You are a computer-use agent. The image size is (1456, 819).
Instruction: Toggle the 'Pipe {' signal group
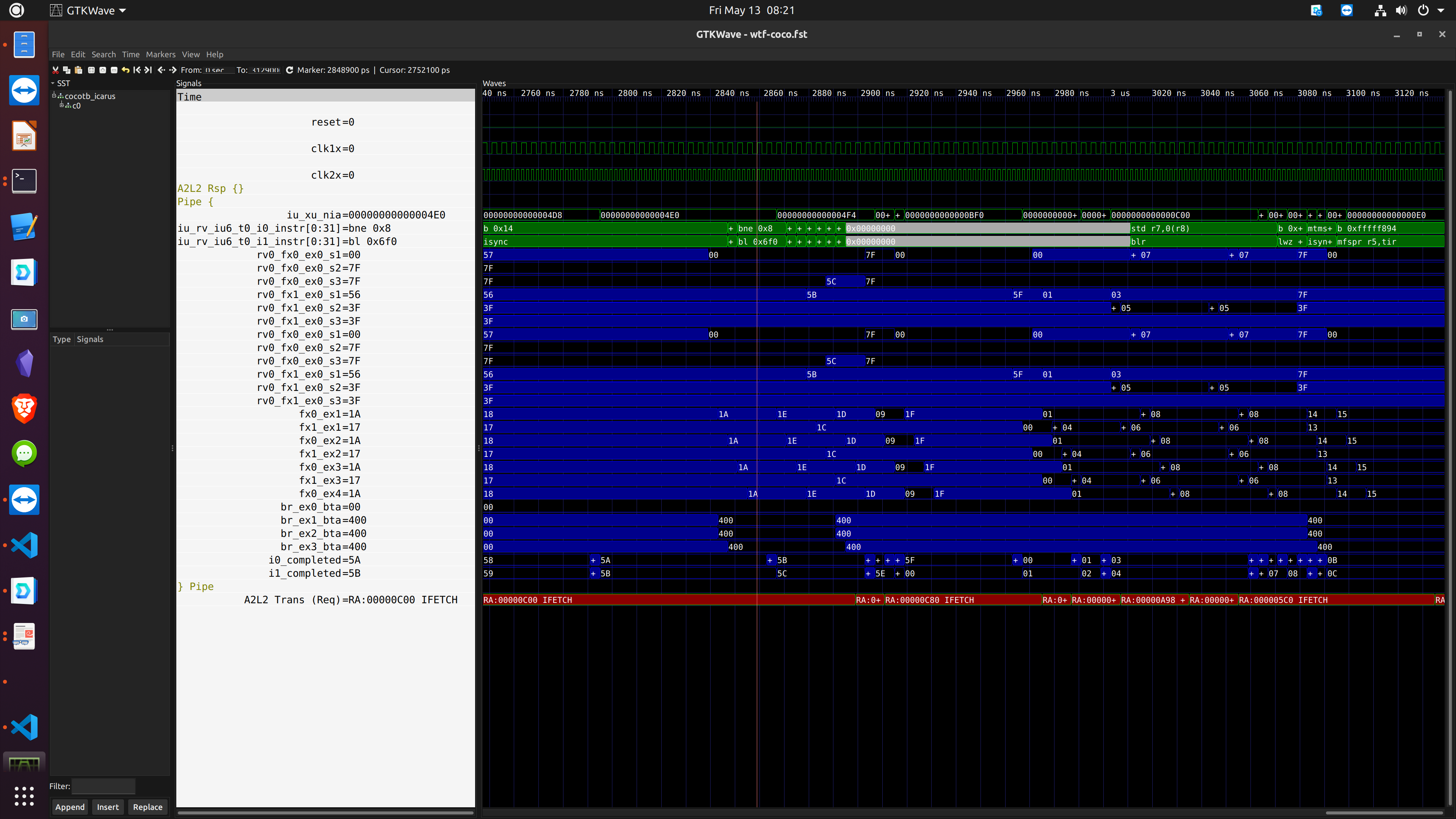tap(195, 202)
